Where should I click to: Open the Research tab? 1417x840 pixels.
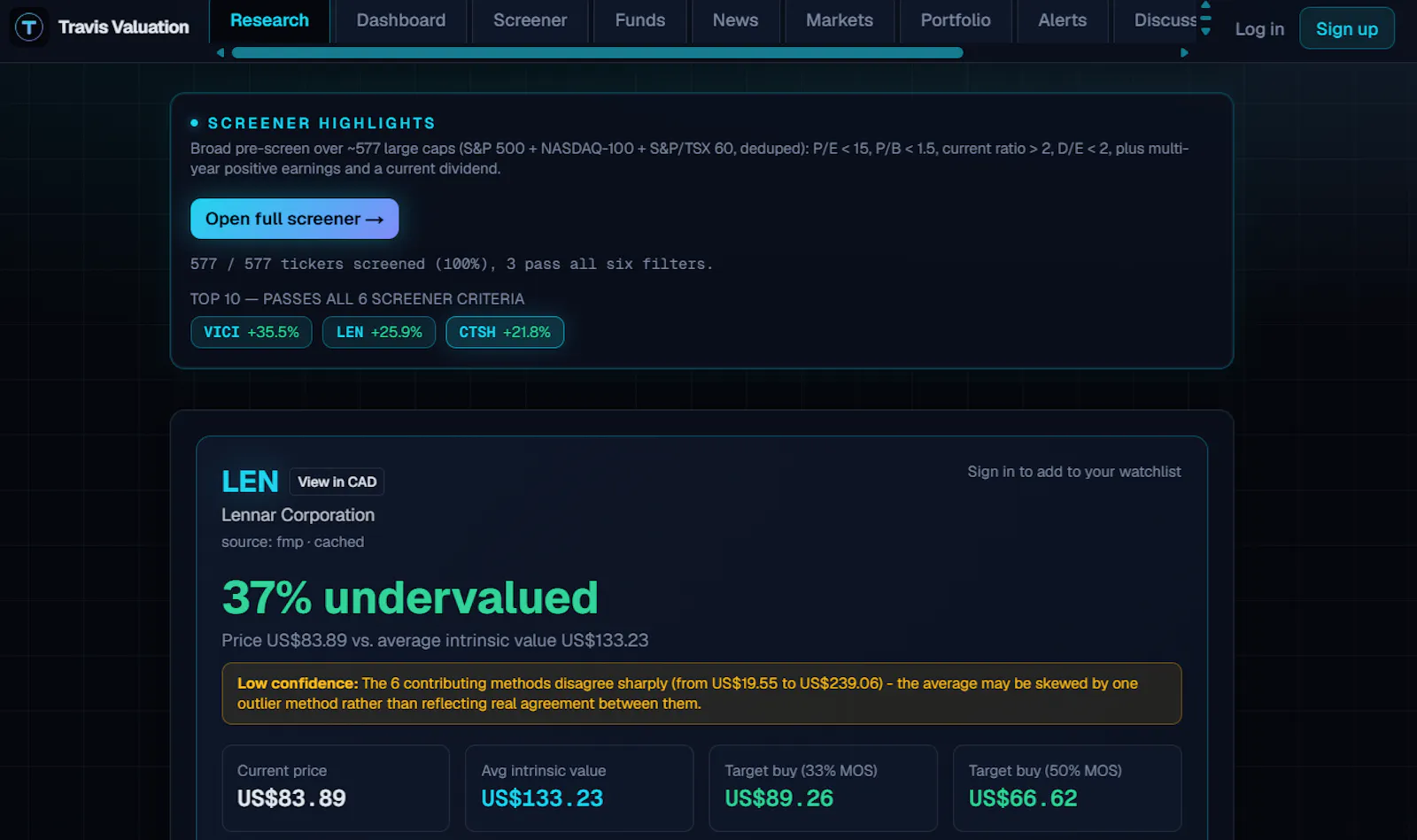pyautogui.click(x=269, y=20)
